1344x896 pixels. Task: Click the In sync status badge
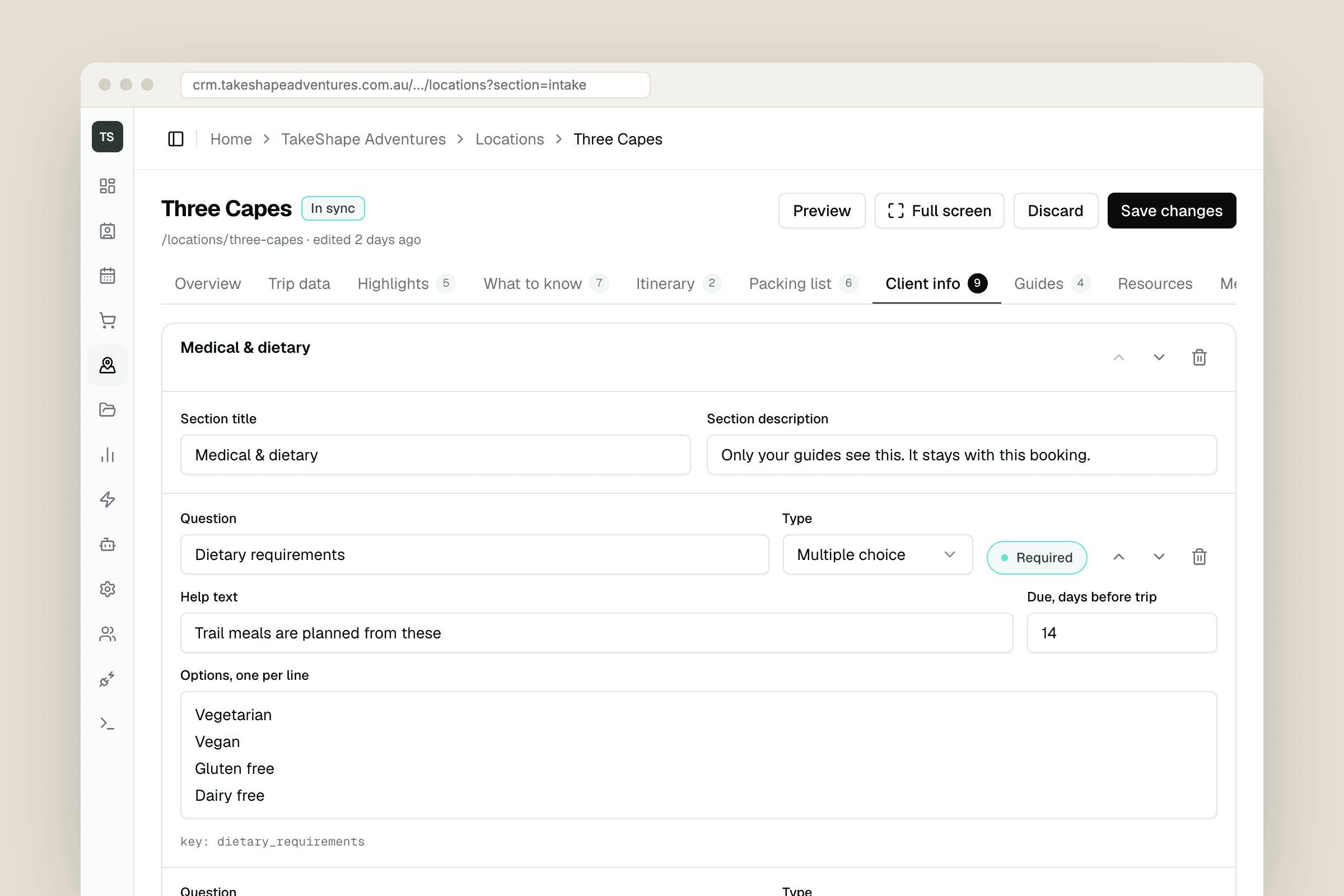click(333, 208)
